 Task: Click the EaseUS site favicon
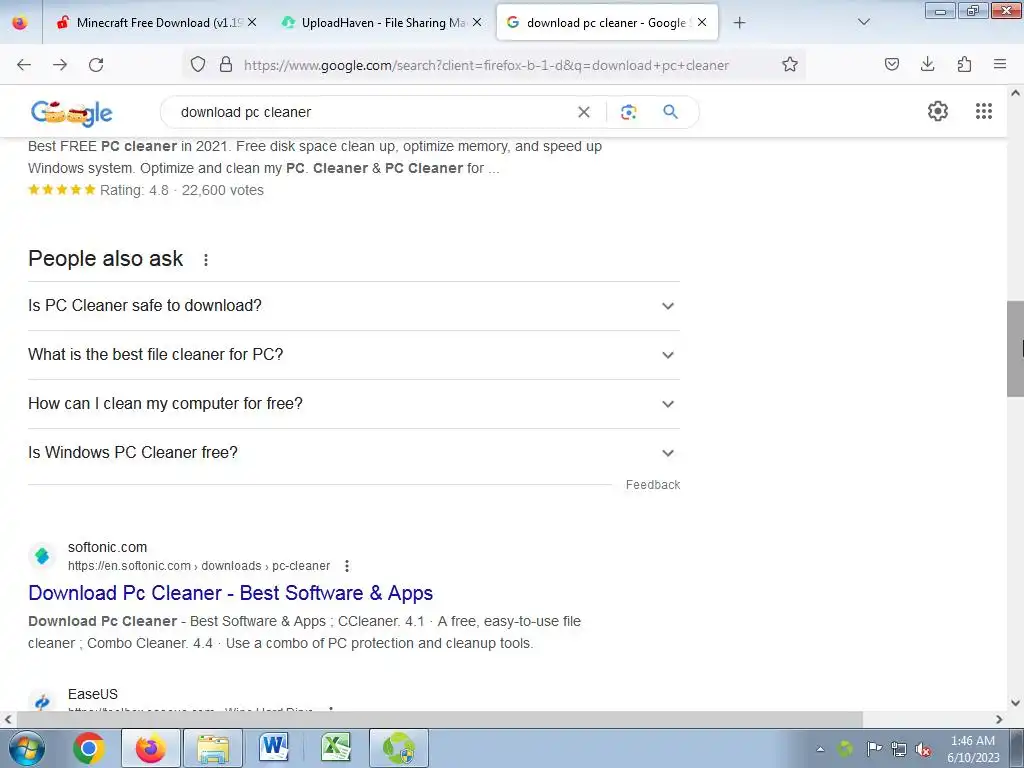pyautogui.click(x=42, y=701)
